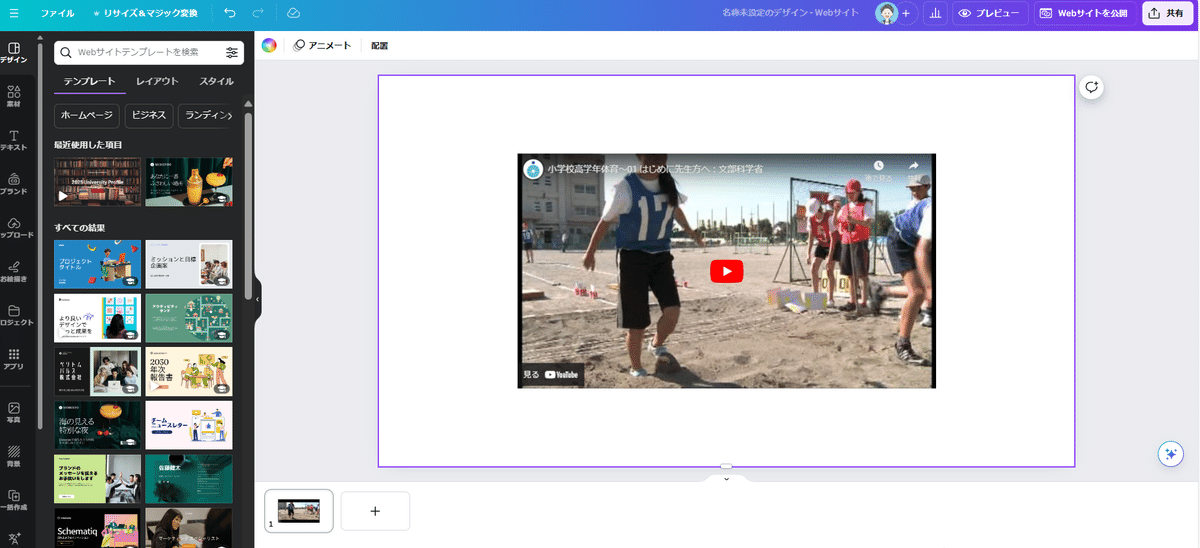Click the 配置 position button
This screenshot has height=548, width=1200.
click(379, 45)
